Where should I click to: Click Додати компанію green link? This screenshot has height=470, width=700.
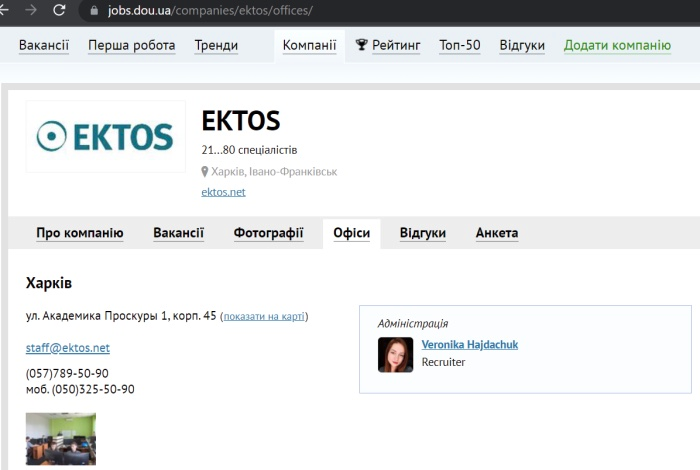click(x=617, y=45)
